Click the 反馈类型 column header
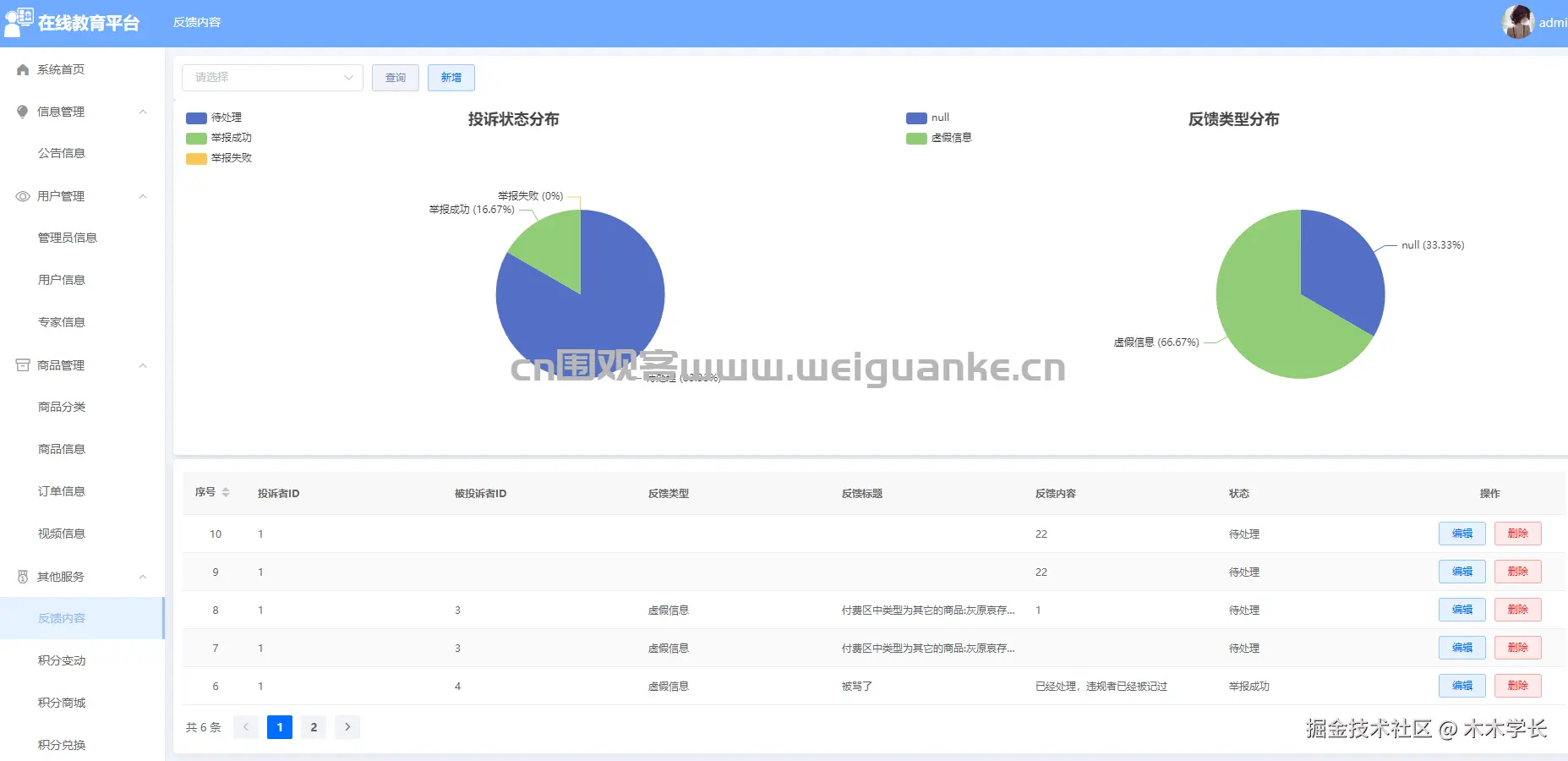The image size is (1568, 761). (669, 494)
